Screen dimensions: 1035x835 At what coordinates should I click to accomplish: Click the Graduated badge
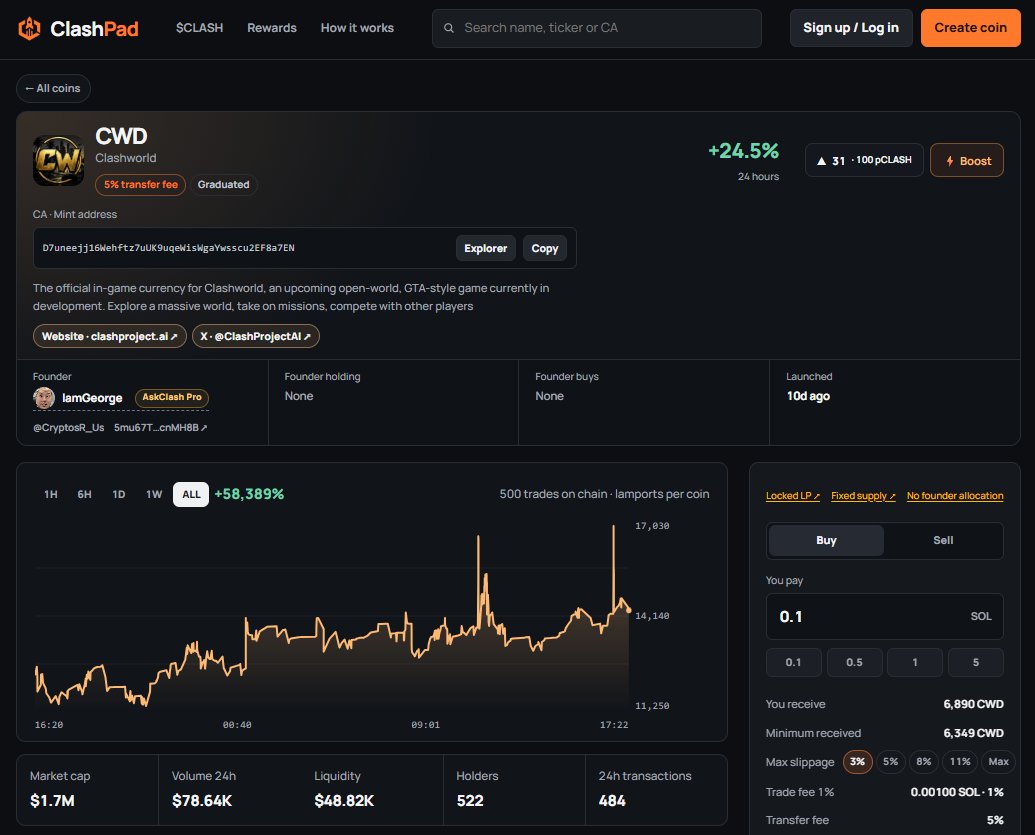coord(224,185)
